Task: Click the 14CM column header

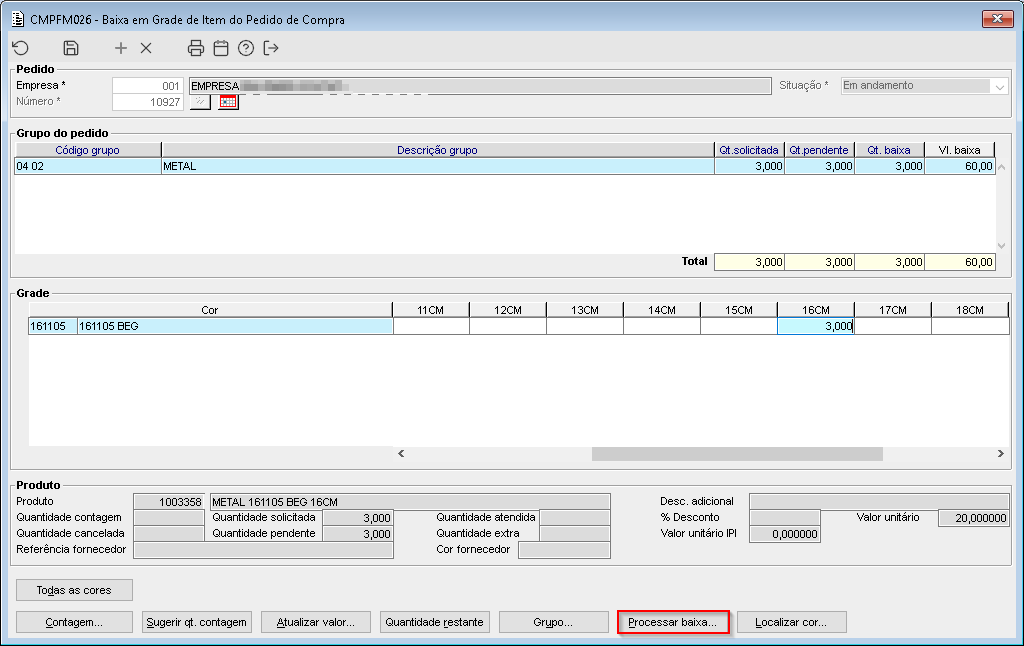Action: coord(662,310)
